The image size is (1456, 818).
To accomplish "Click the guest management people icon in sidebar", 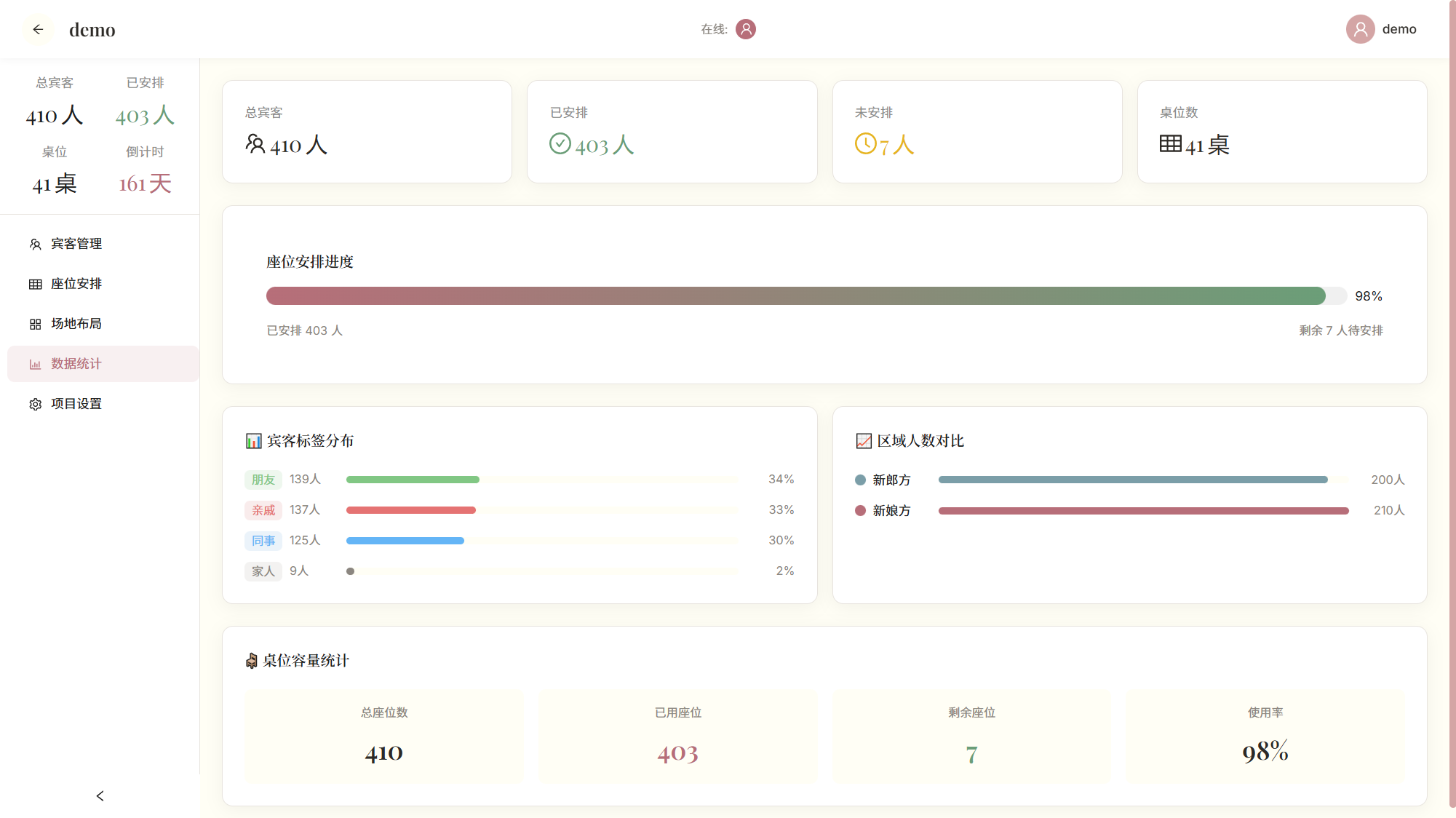I will tap(35, 244).
